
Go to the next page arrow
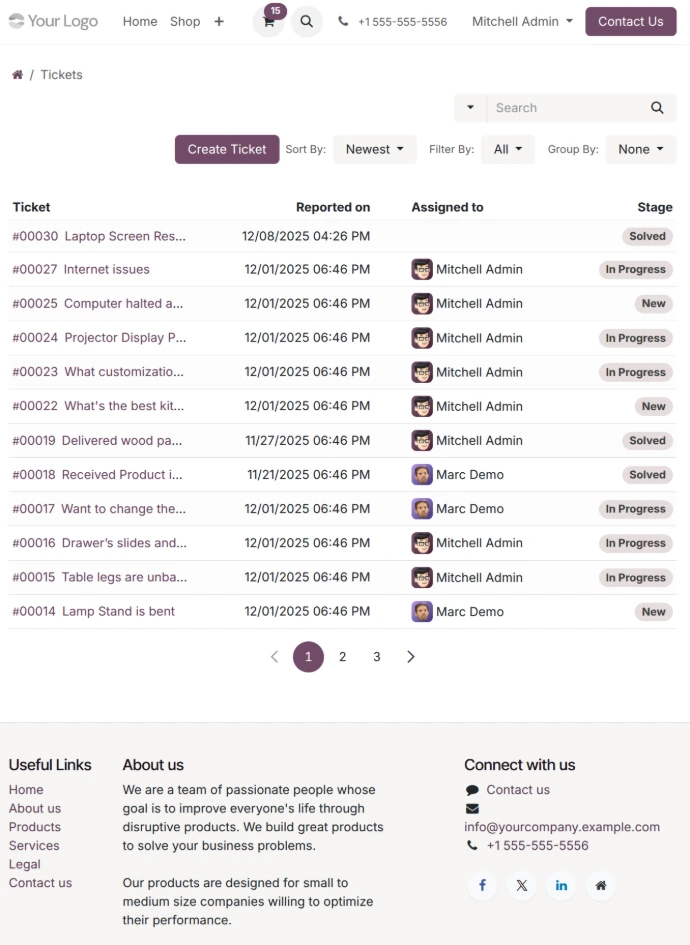tap(410, 657)
